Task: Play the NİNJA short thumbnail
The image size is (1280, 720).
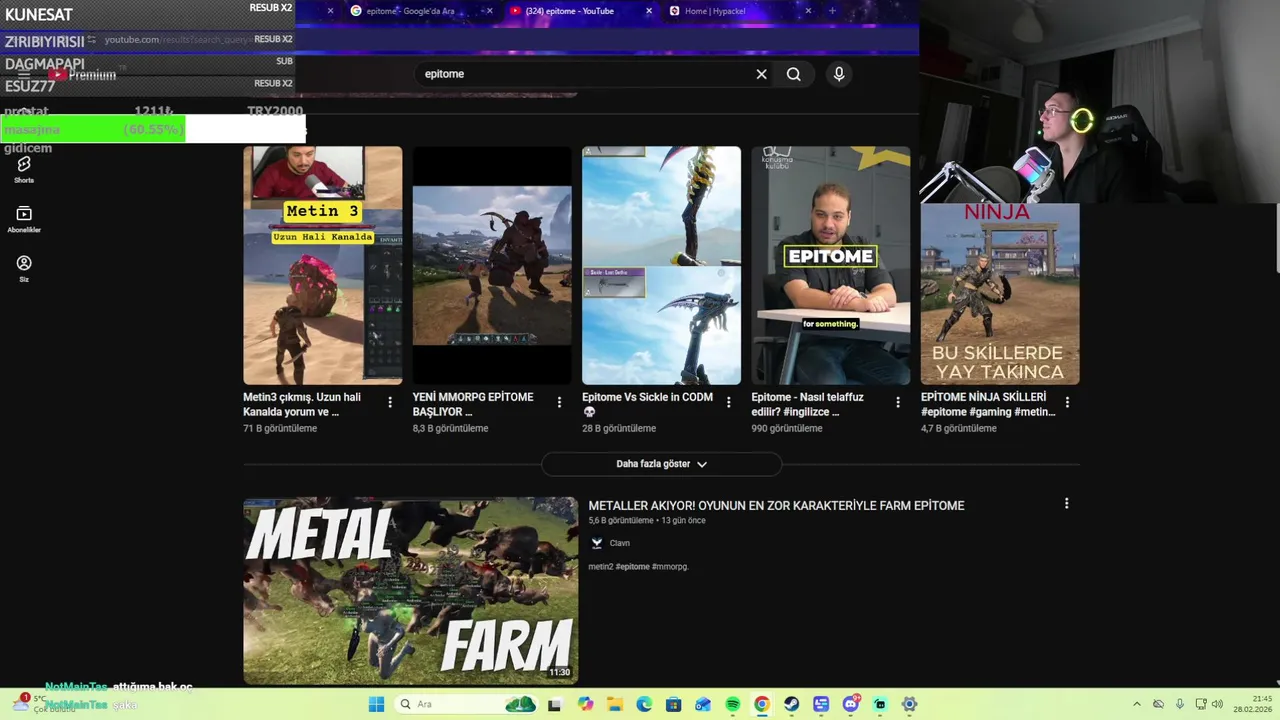Action: [x=1000, y=293]
